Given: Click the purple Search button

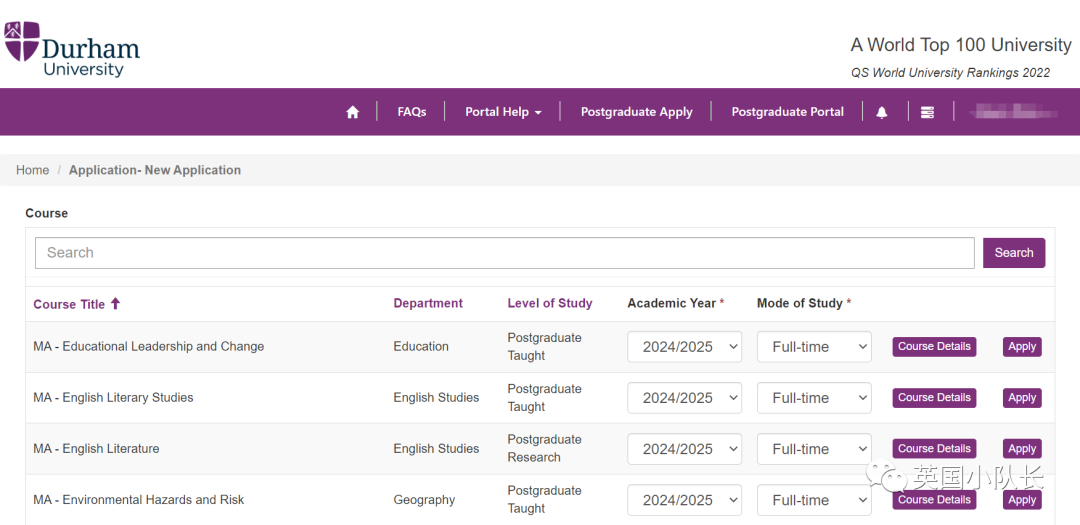Looking at the screenshot, I should (x=1014, y=253).
